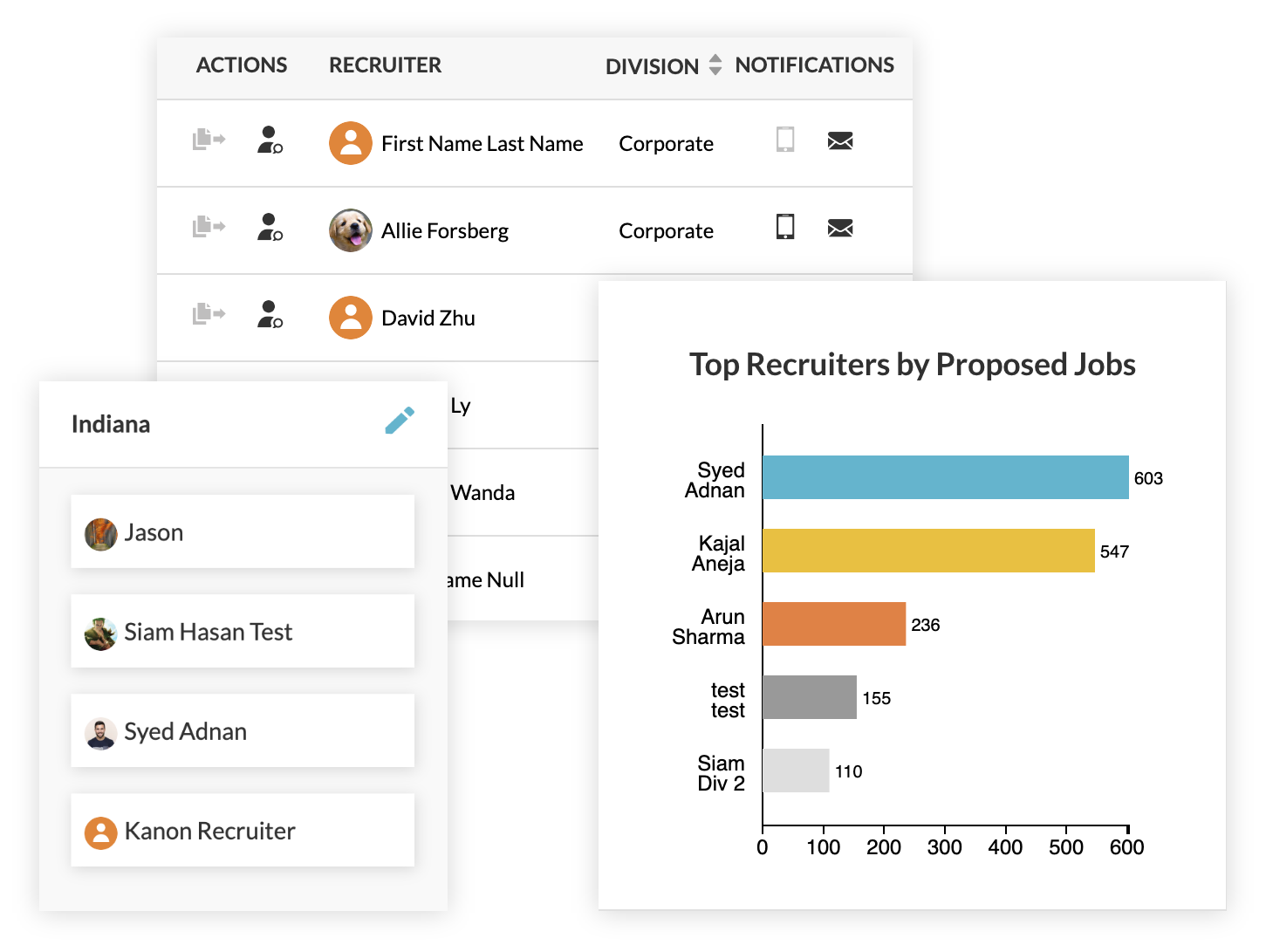Click the user search icon for Allie Forsberg
The width and height of the screenshot is (1266, 952).
pyautogui.click(x=270, y=227)
